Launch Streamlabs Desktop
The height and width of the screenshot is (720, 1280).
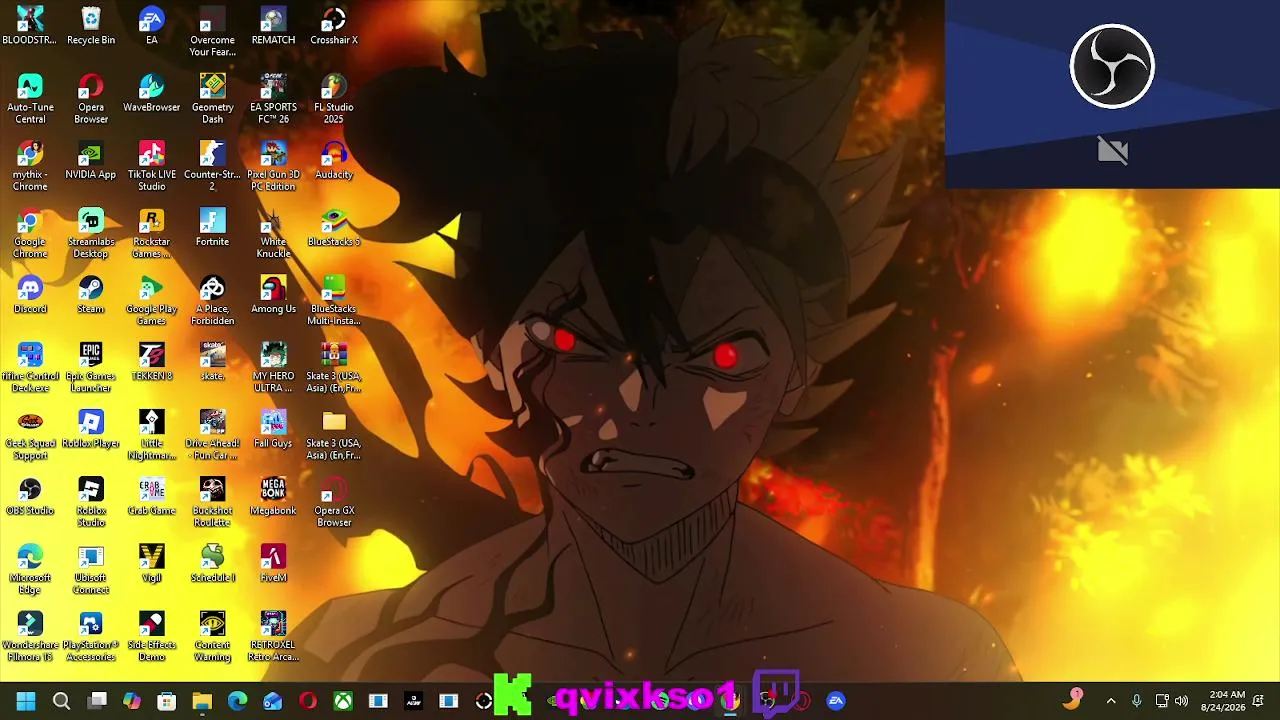click(x=91, y=233)
